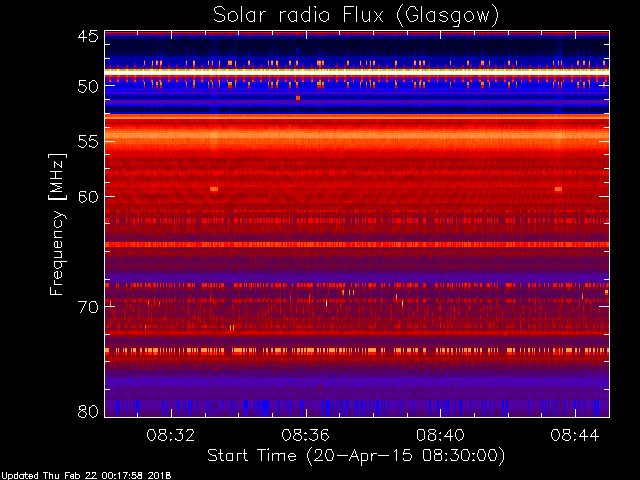This screenshot has width=640, height=480.
Task: Click the "Updated Thu Feb 22 00:17:58 2018" timestamp
Action: click(86, 476)
